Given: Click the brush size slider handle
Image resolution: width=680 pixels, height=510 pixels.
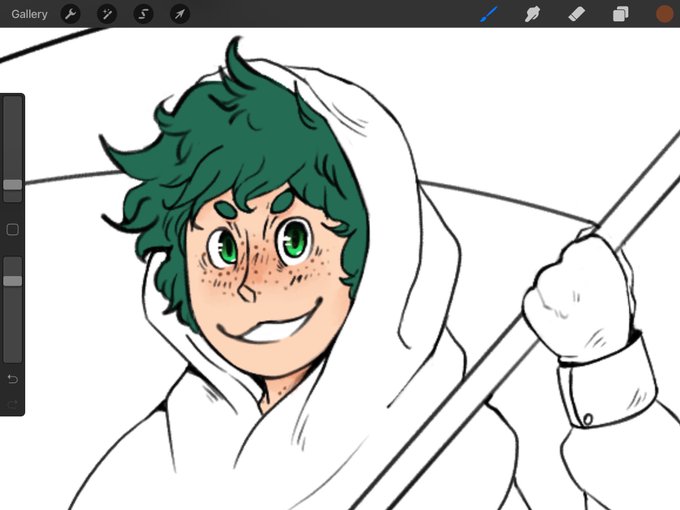Looking at the screenshot, I should pos(13,185).
